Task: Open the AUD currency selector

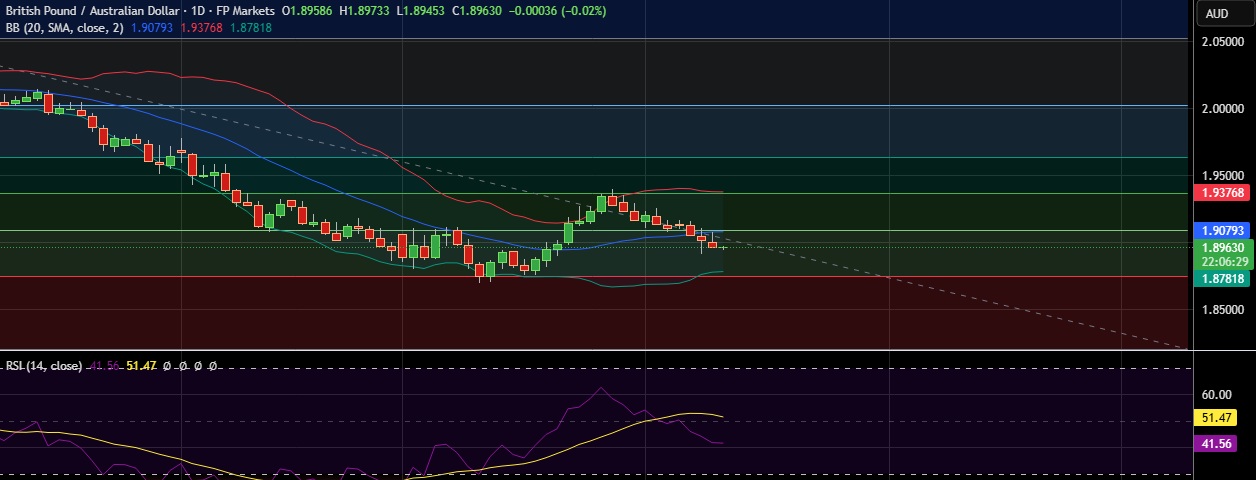Action: point(1217,13)
